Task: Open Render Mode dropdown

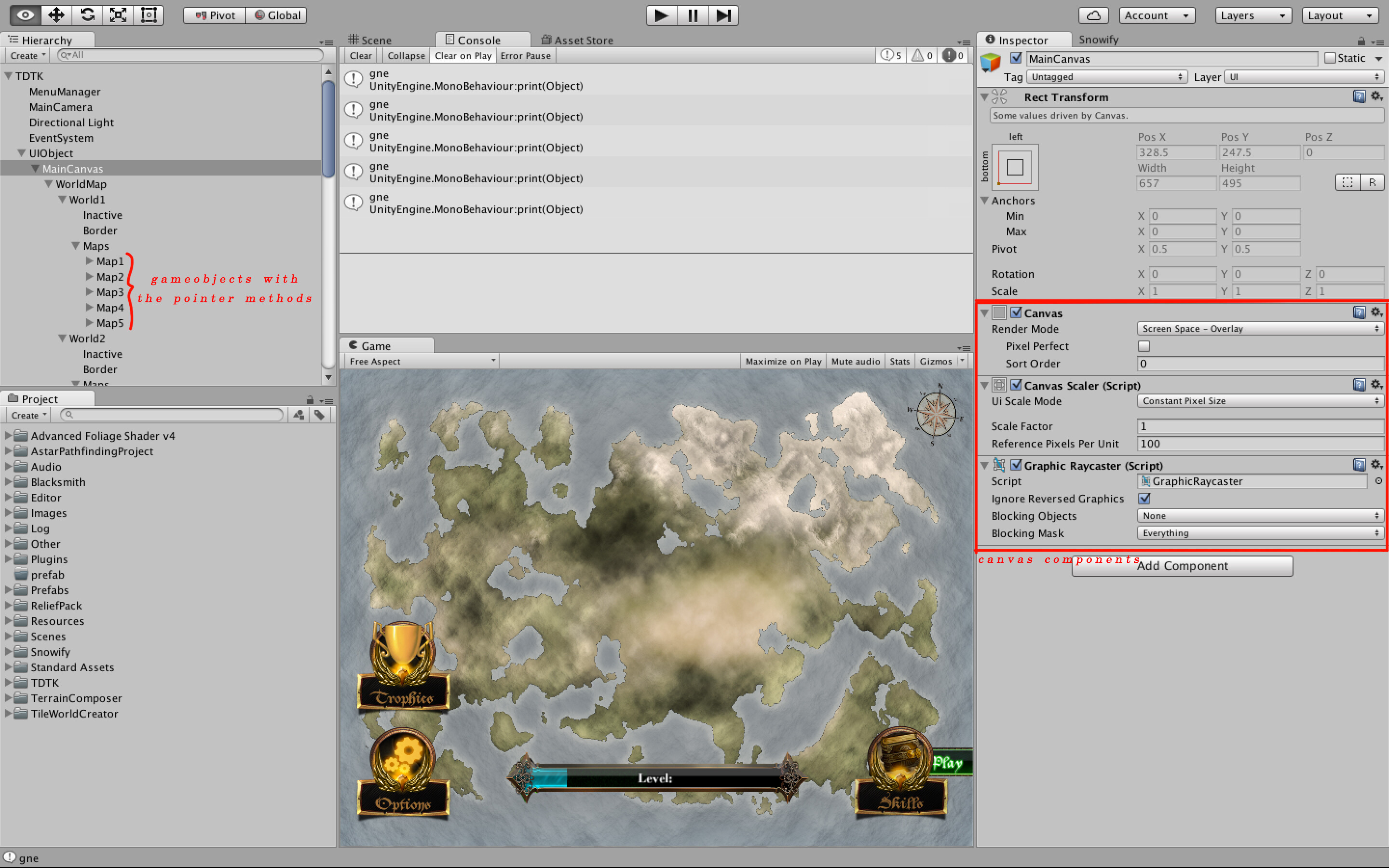Action: click(1260, 328)
